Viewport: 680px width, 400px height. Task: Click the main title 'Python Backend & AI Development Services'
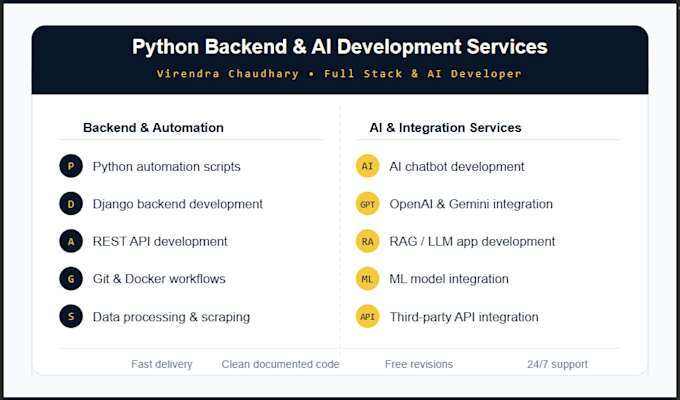click(x=340, y=47)
